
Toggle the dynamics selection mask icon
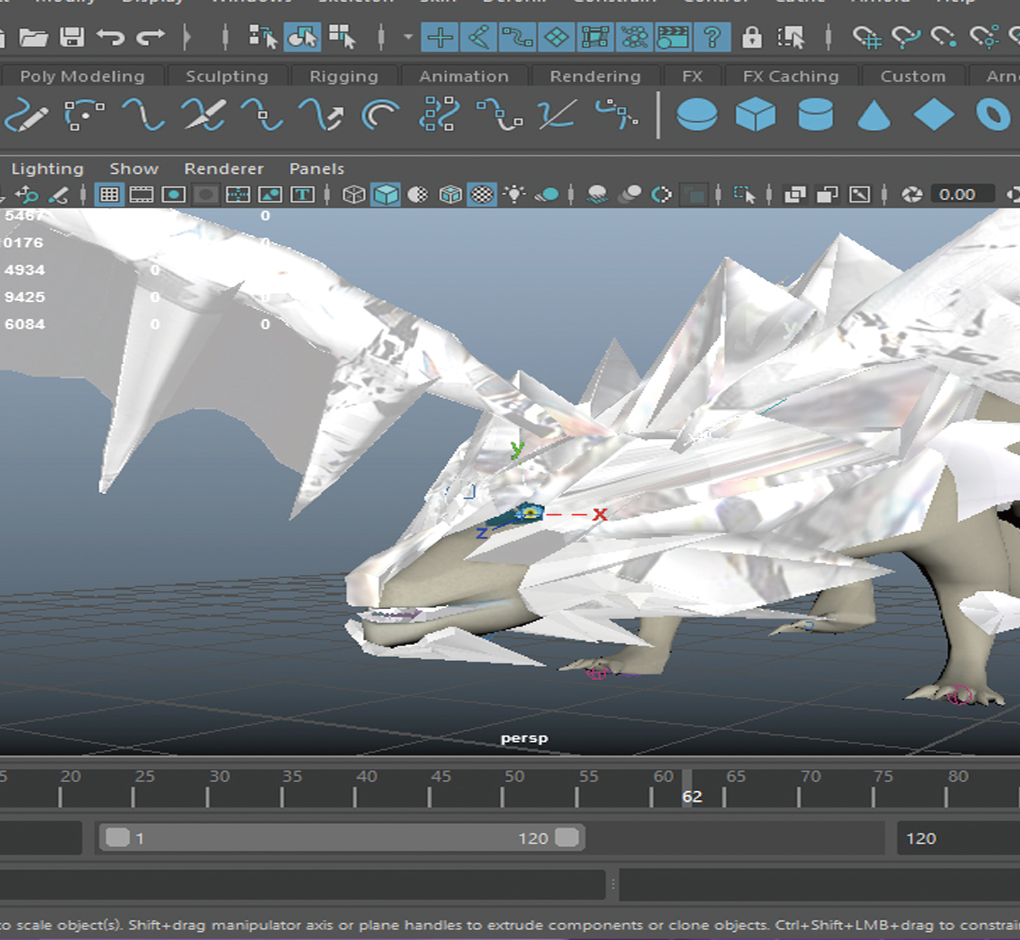coord(634,37)
